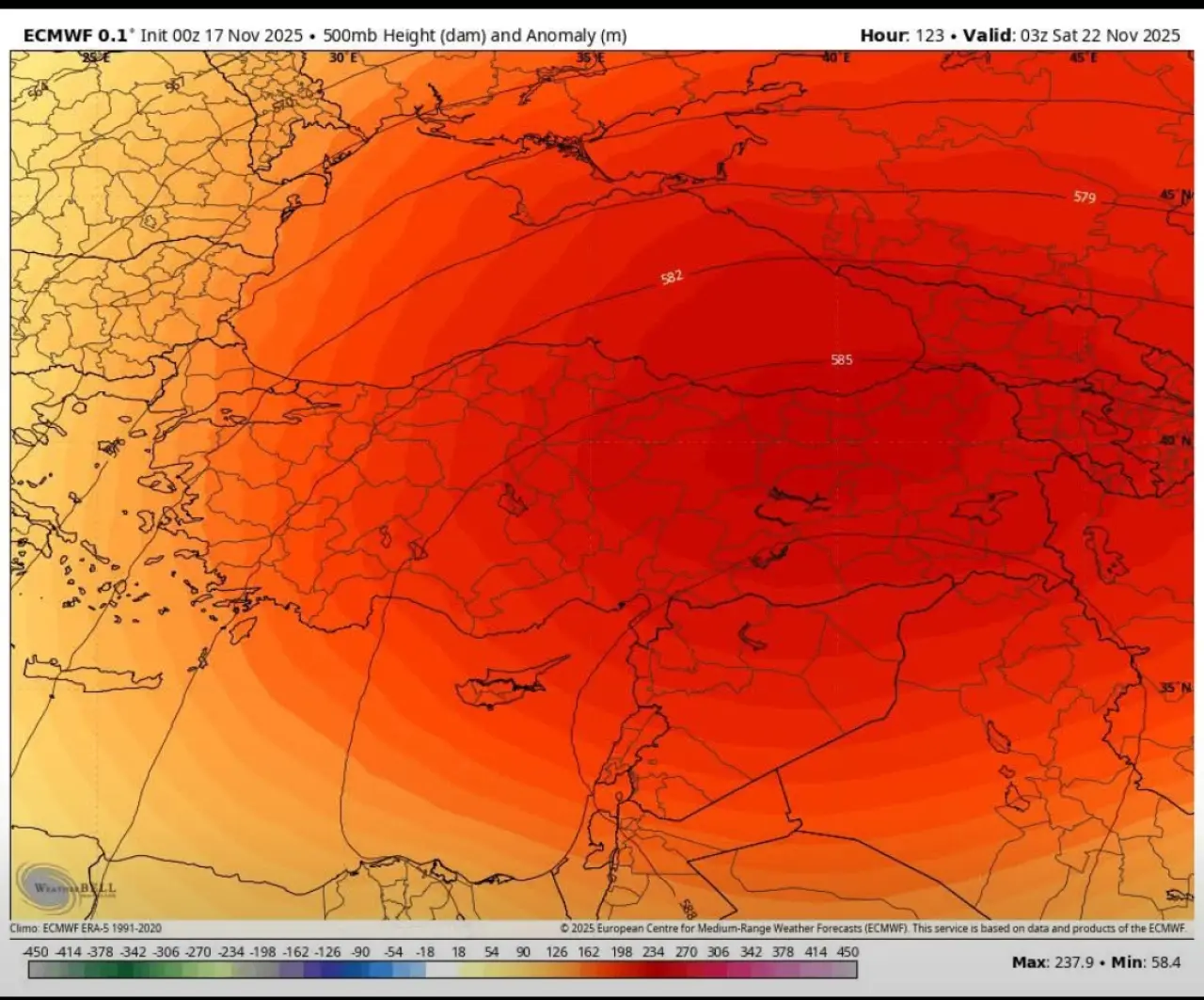The image size is (1204, 1000).
Task: Click the 579 contour label
Action: (1085, 197)
